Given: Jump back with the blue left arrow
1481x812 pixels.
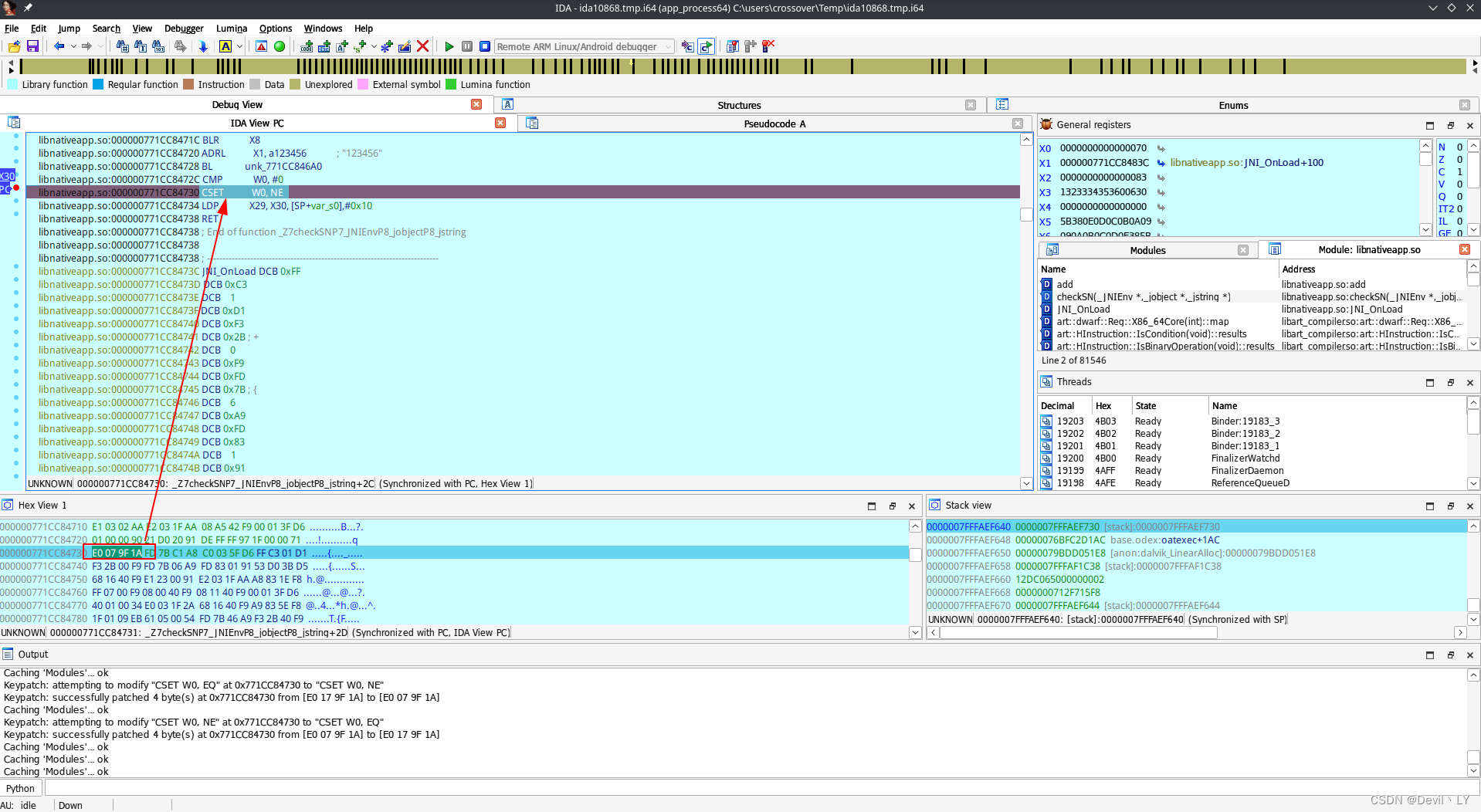Looking at the screenshot, I should coord(59,46).
